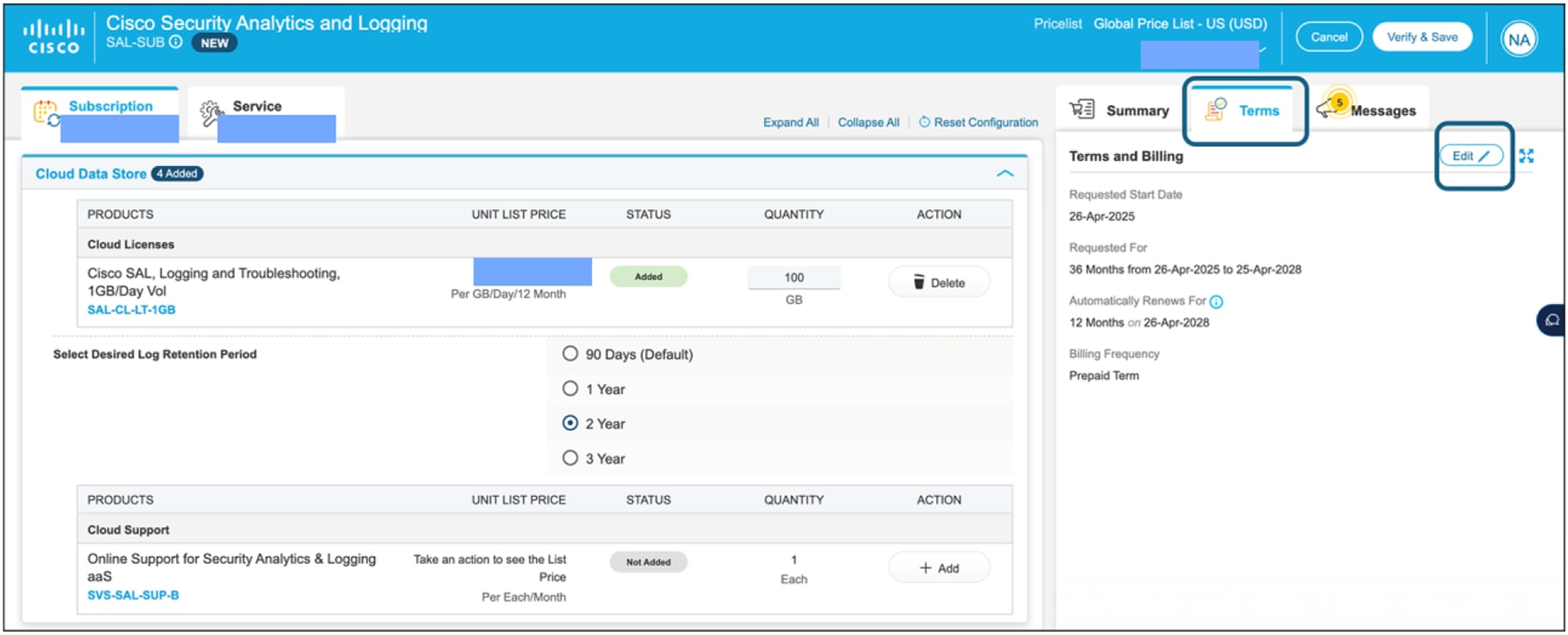Click the Automatically Renews For info icon
The height and width of the screenshot is (635, 1568).
1216,302
